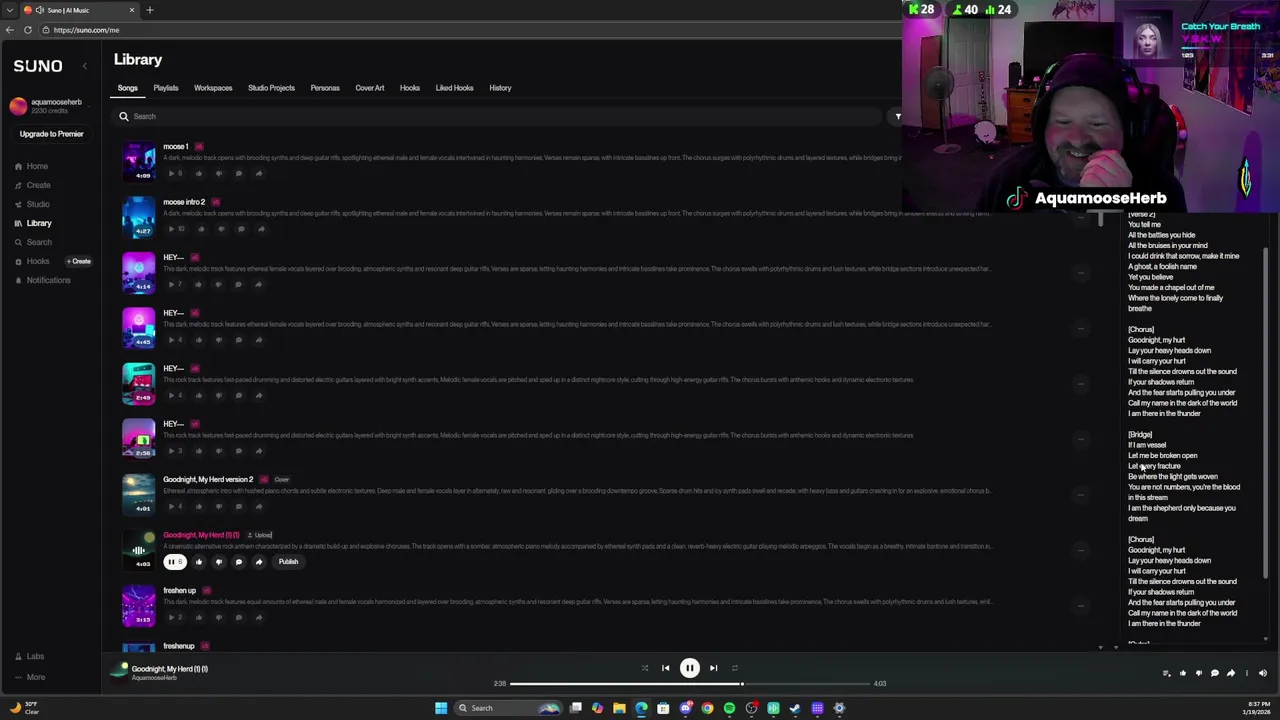Switch to the Workspaces tab
The image size is (1280, 720).
(x=213, y=88)
